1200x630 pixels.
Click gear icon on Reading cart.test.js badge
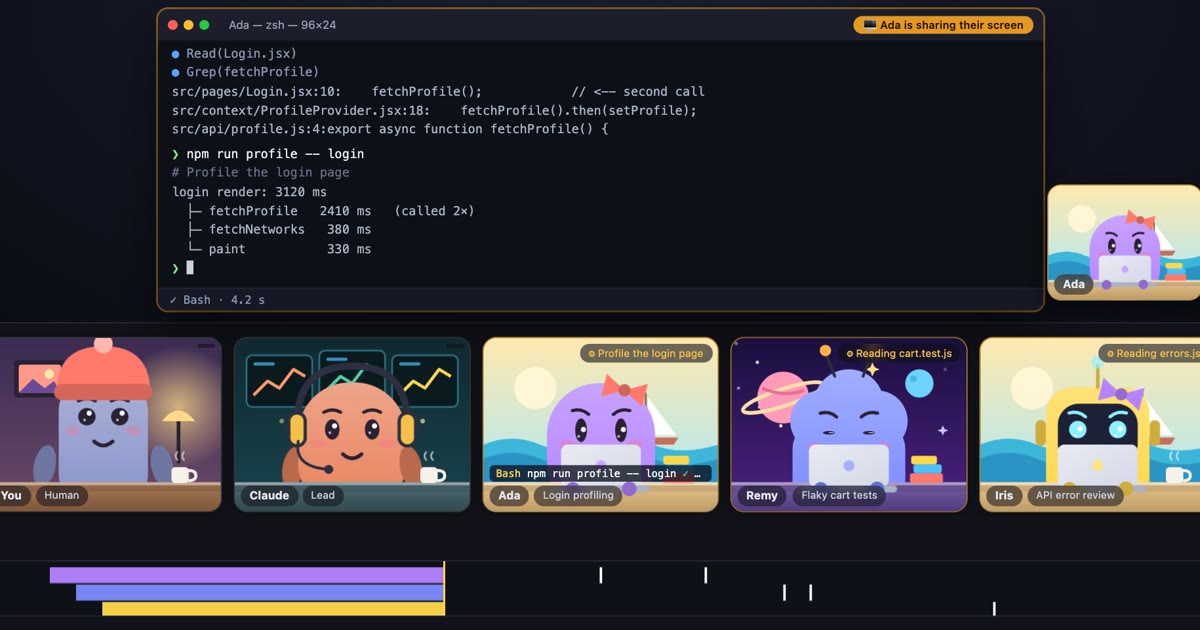click(x=849, y=353)
